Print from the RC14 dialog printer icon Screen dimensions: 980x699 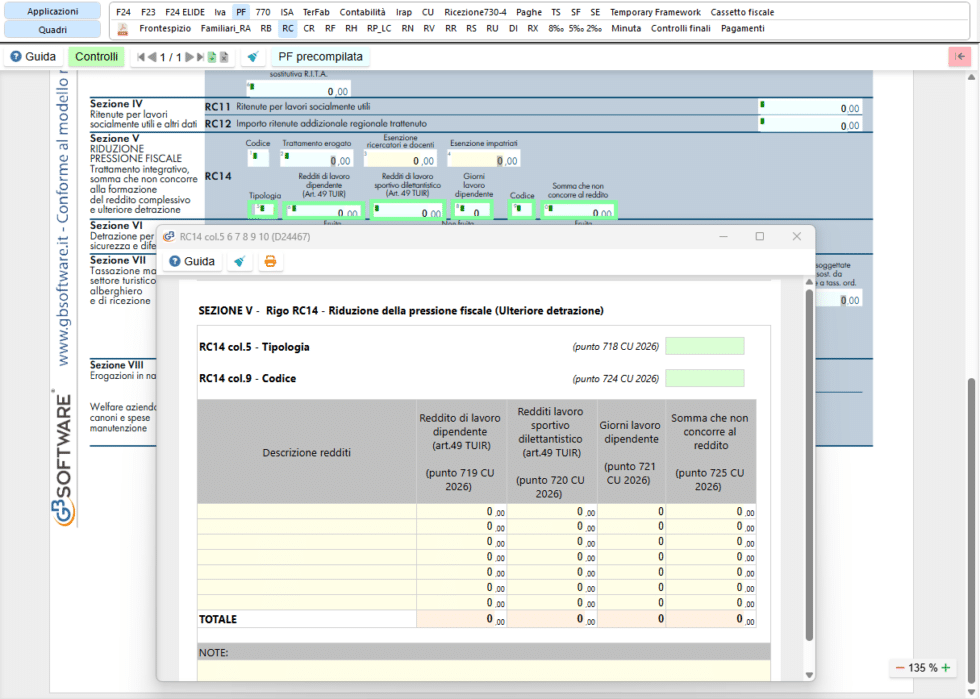coord(270,261)
